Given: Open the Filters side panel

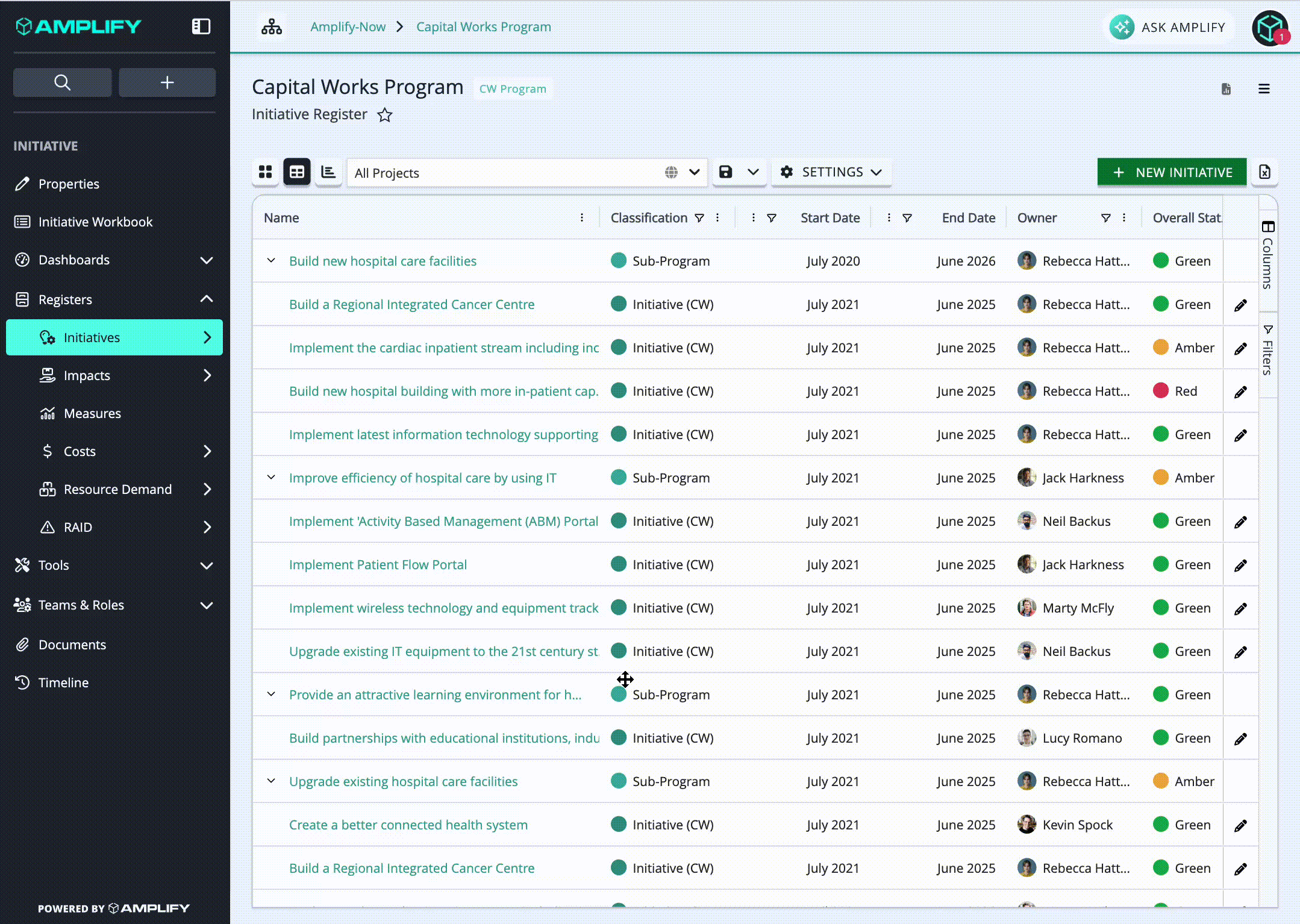Looking at the screenshot, I should (x=1267, y=349).
